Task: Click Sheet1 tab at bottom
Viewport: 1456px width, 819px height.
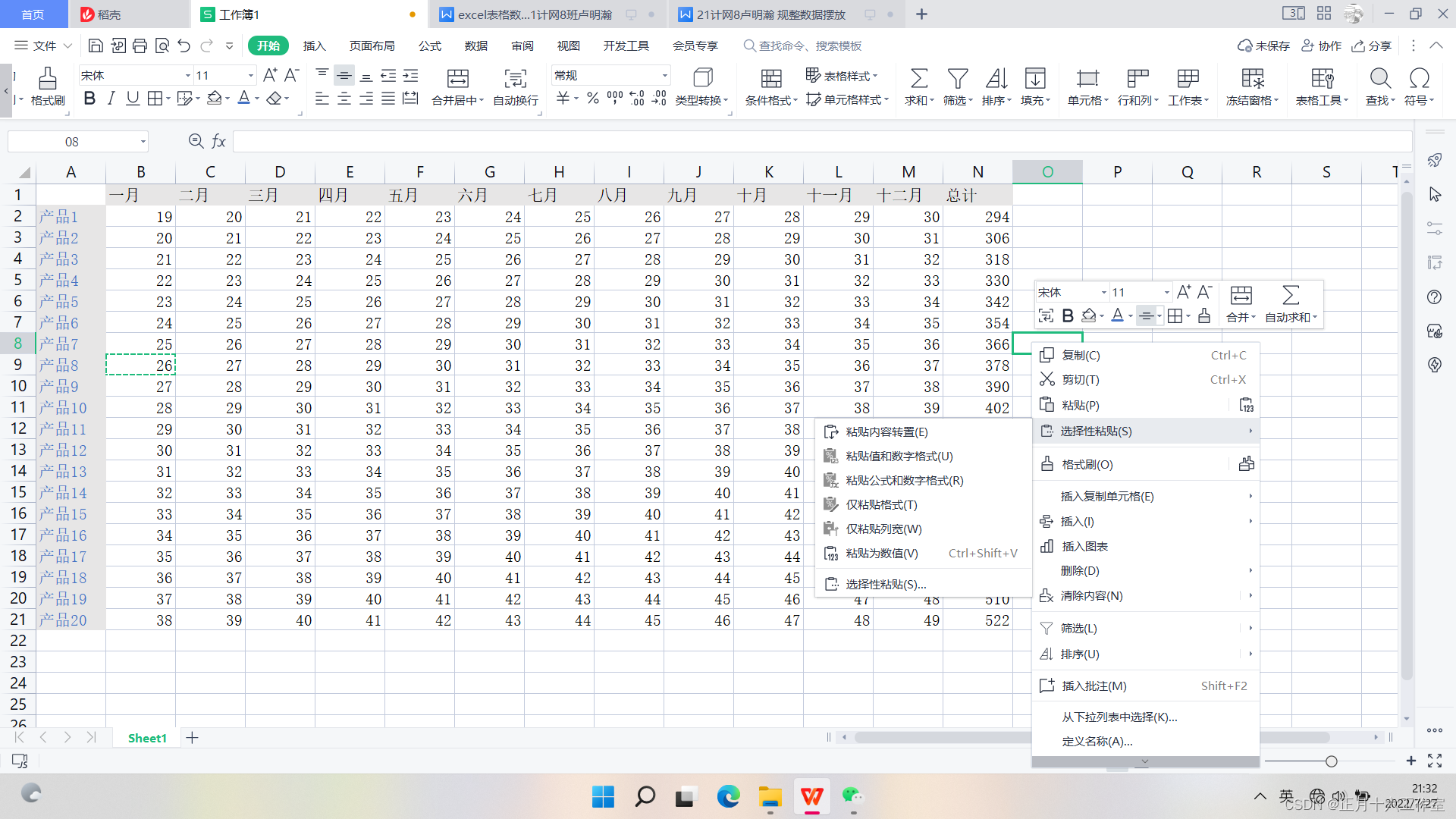Action: (147, 738)
